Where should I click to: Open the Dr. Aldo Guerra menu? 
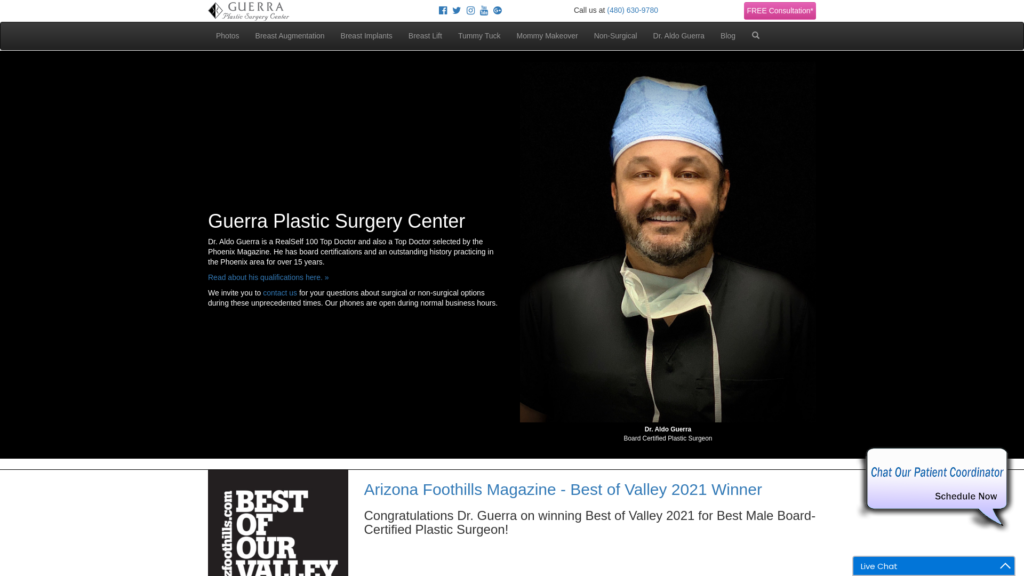679,36
